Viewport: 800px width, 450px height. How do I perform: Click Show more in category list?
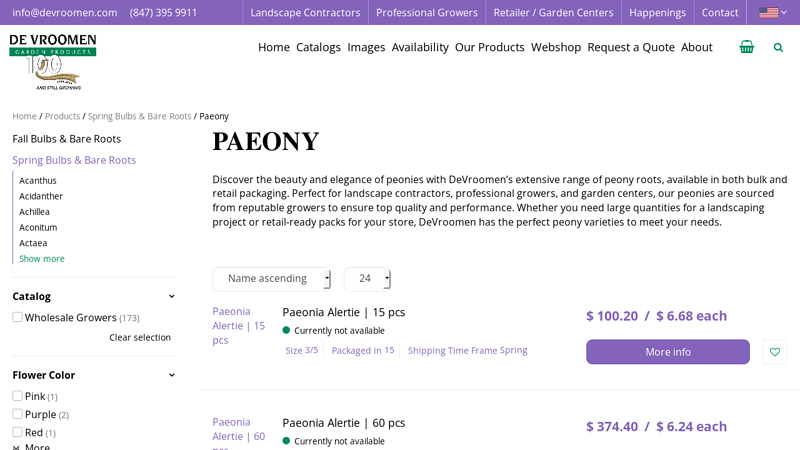pyautogui.click(x=42, y=259)
